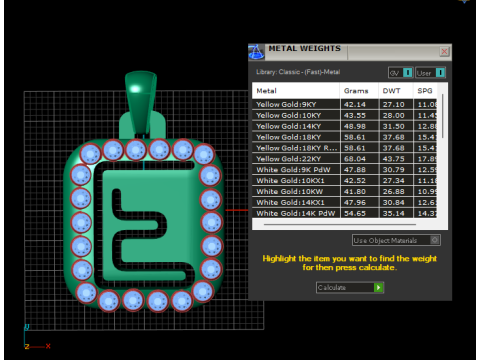
Task: Select Yellow Gold:22KY row
Action: pyautogui.click(x=344, y=159)
